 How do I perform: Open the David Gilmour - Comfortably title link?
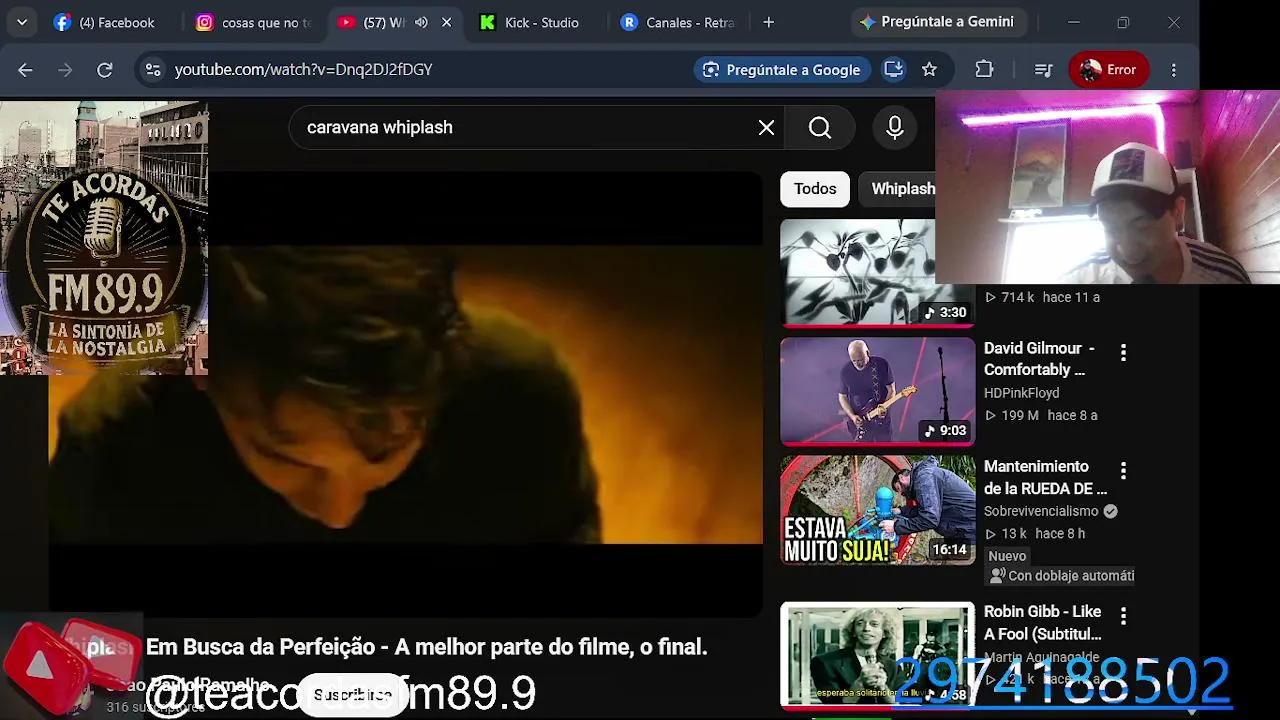tap(1040, 359)
